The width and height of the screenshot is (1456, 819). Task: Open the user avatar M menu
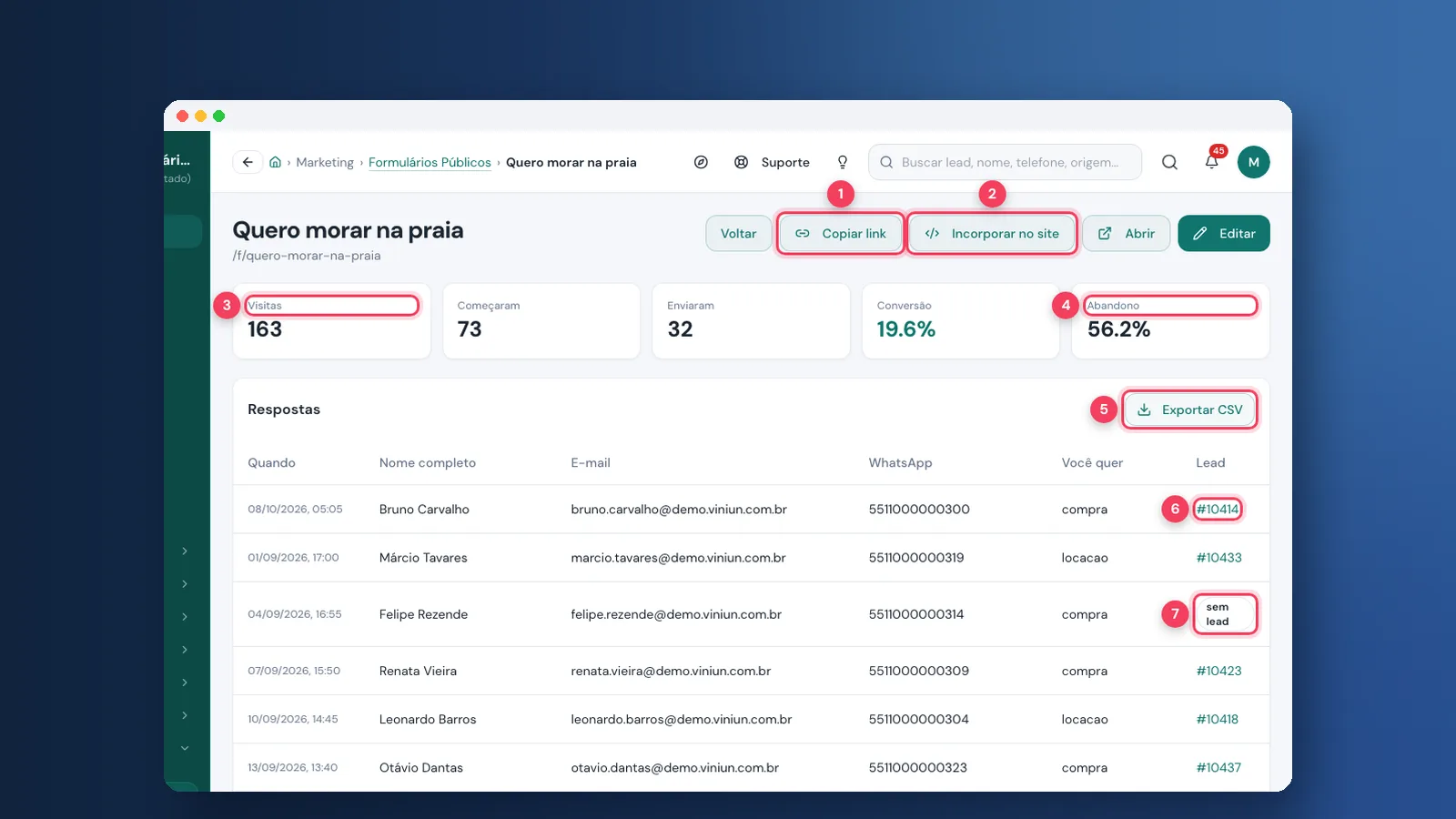(1254, 162)
